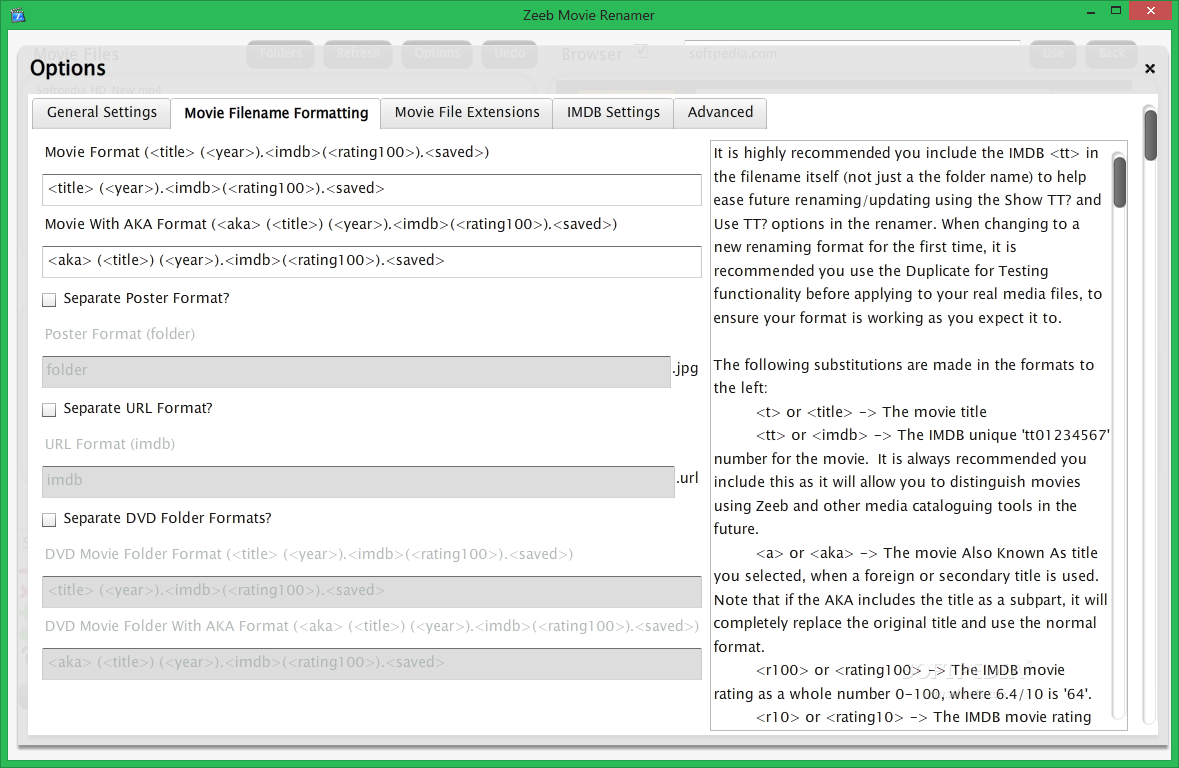This screenshot has height=768, width=1179.
Task: Focus the Movie Format input field
Action: (x=371, y=189)
